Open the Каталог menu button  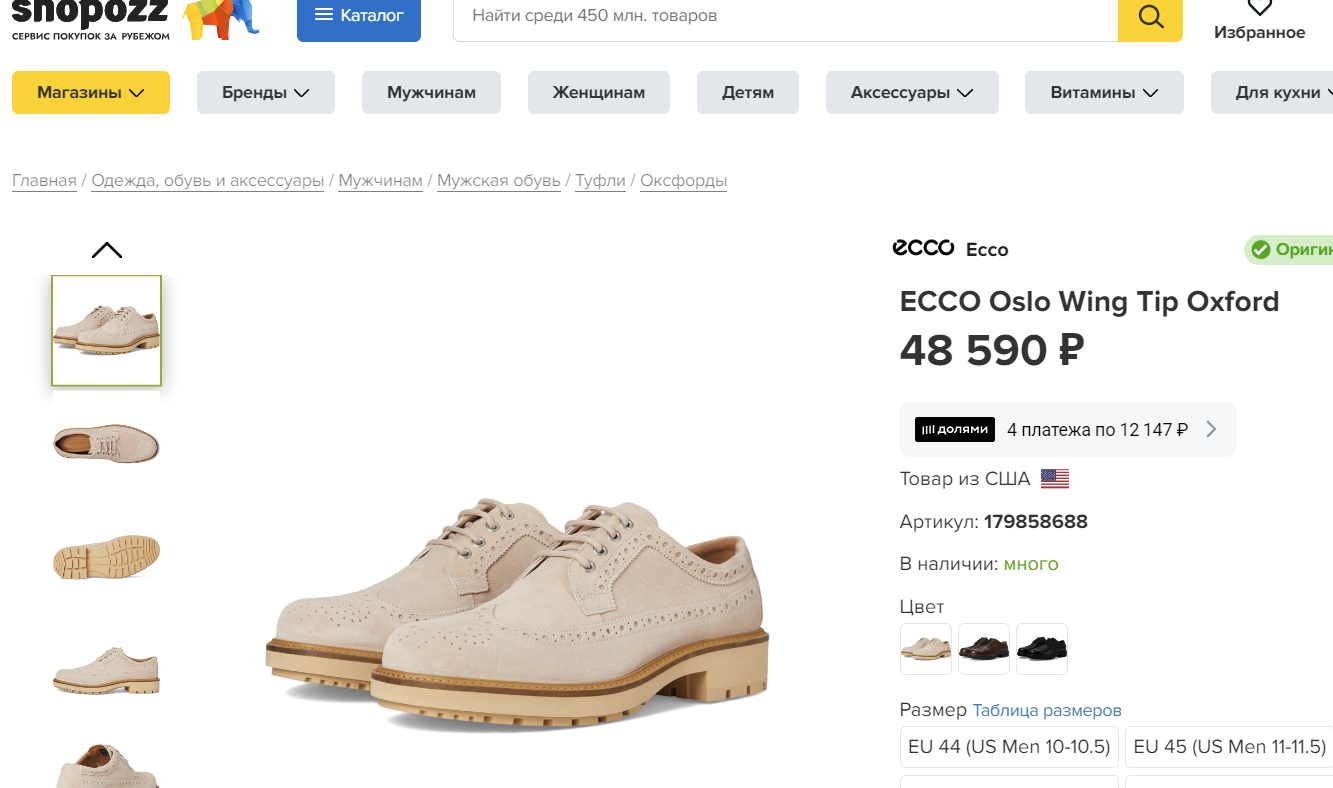[359, 16]
